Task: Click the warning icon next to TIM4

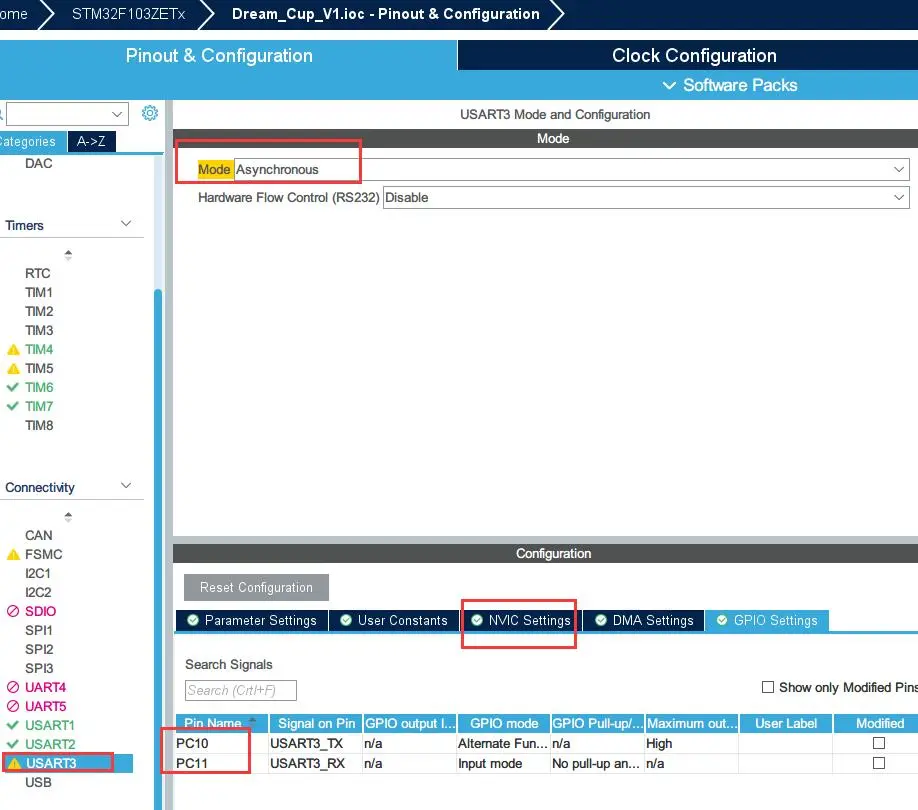Action: tap(13, 350)
